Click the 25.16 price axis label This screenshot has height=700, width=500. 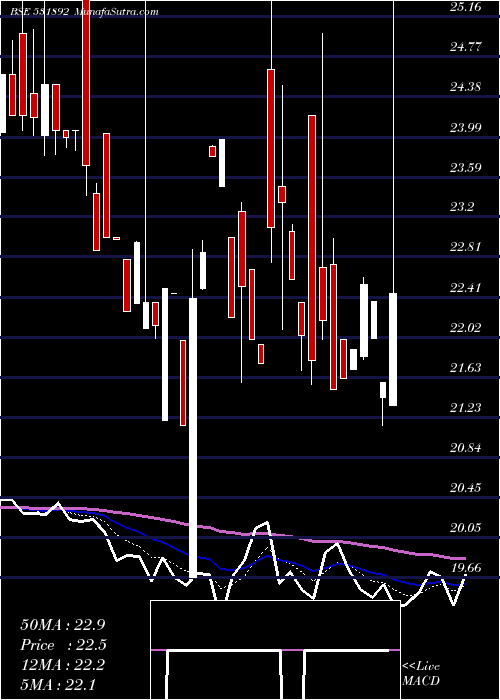466,7
